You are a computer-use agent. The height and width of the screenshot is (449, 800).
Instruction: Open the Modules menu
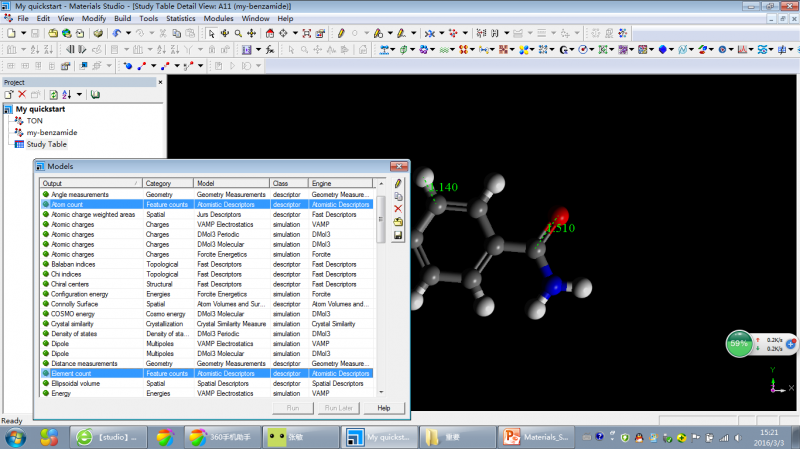pyautogui.click(x=218, y=18)
